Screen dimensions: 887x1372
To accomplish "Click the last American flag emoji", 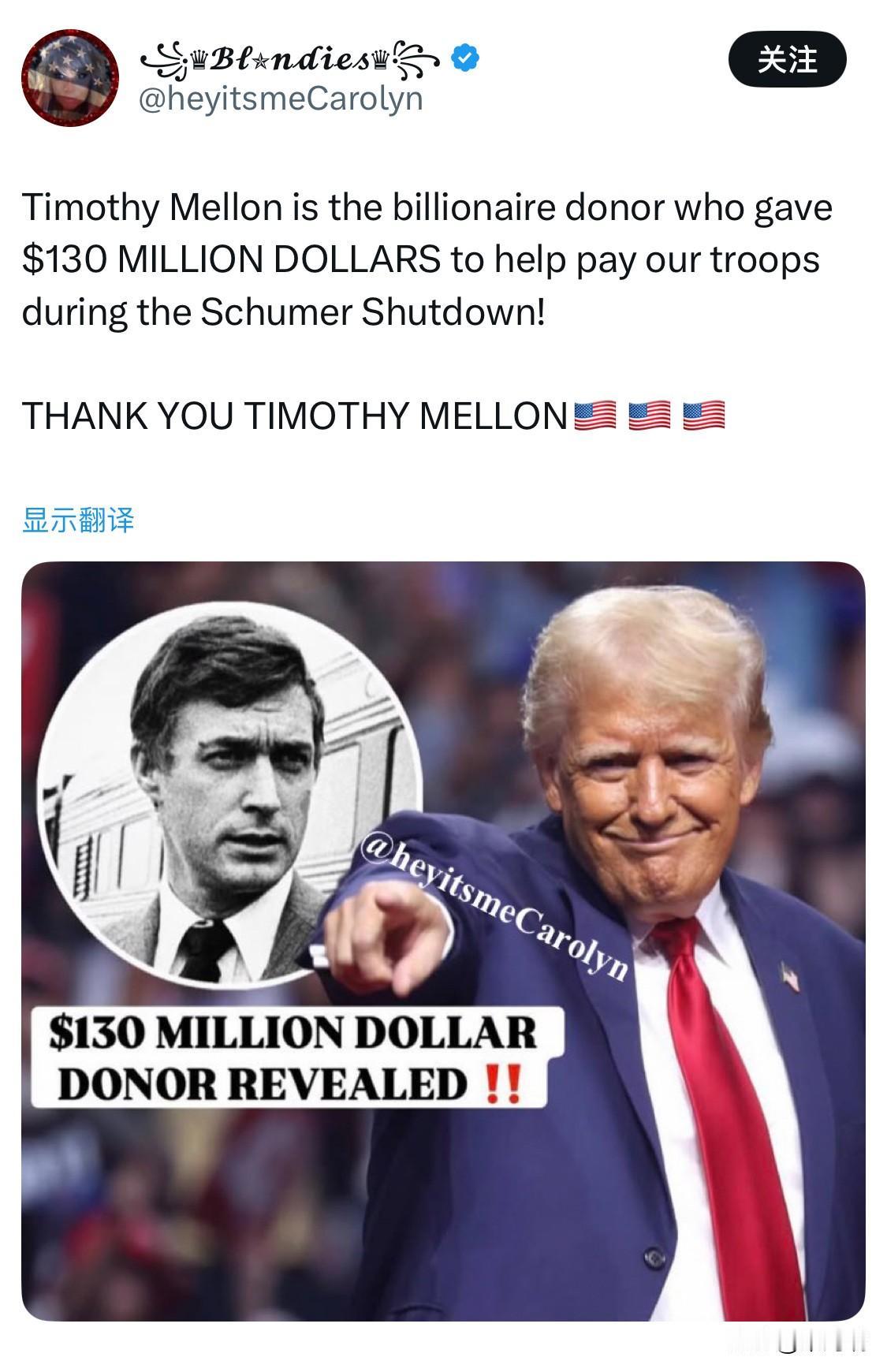I will click(703, 416).
